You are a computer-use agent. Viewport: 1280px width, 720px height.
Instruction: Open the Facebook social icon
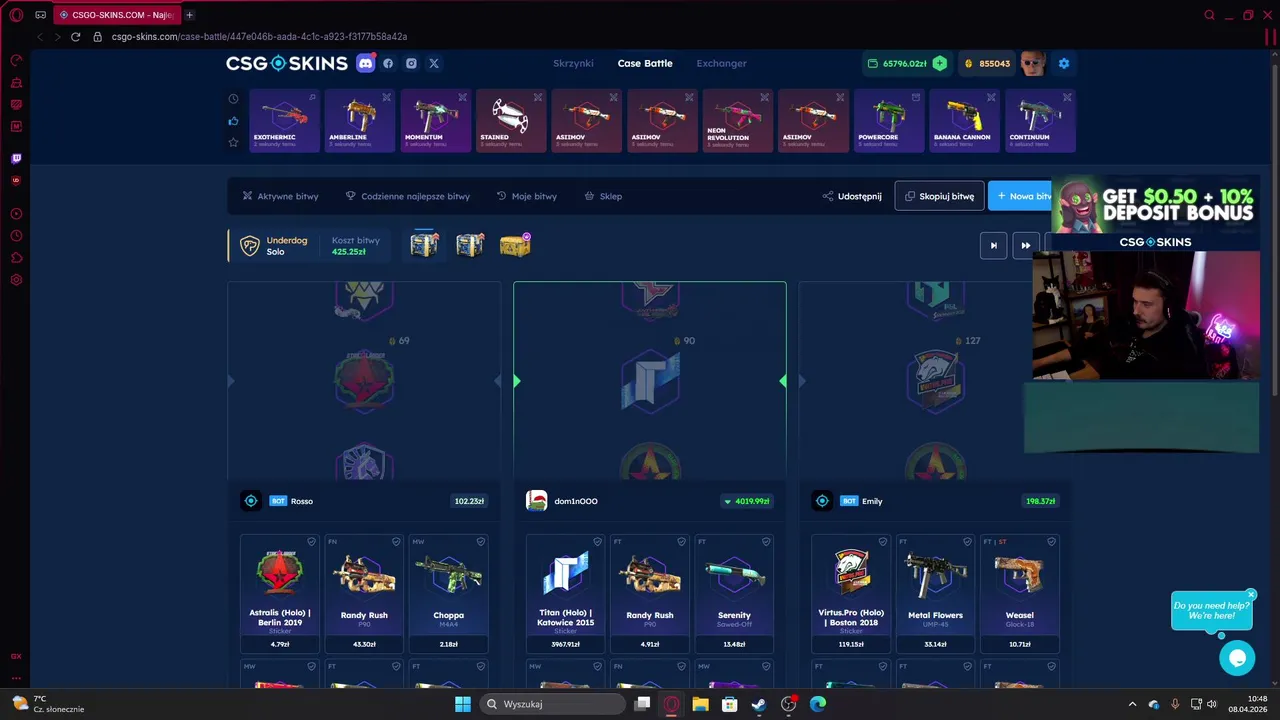(389, 63)
